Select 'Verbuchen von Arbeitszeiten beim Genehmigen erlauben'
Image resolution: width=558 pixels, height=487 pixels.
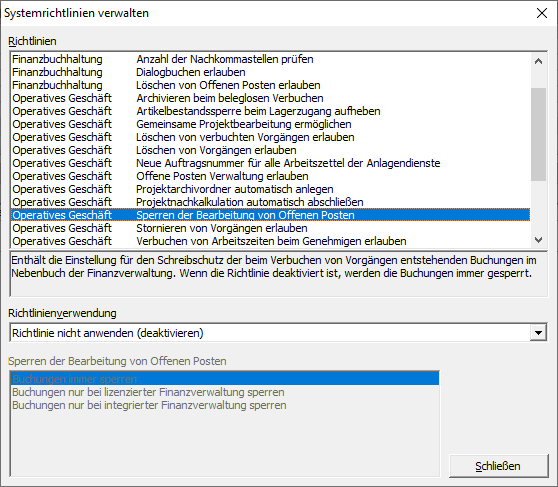pyautogui.click(x=270, y=241)
